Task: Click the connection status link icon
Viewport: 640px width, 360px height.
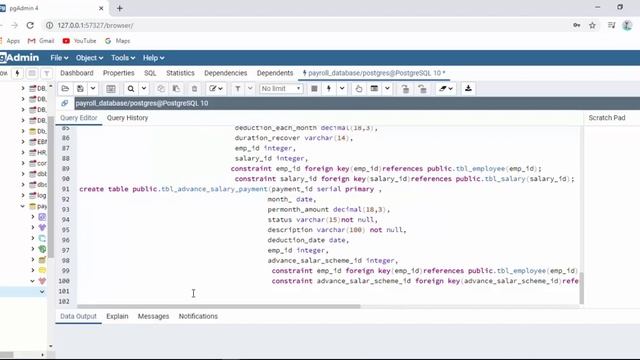Action: tap(64, 103)
